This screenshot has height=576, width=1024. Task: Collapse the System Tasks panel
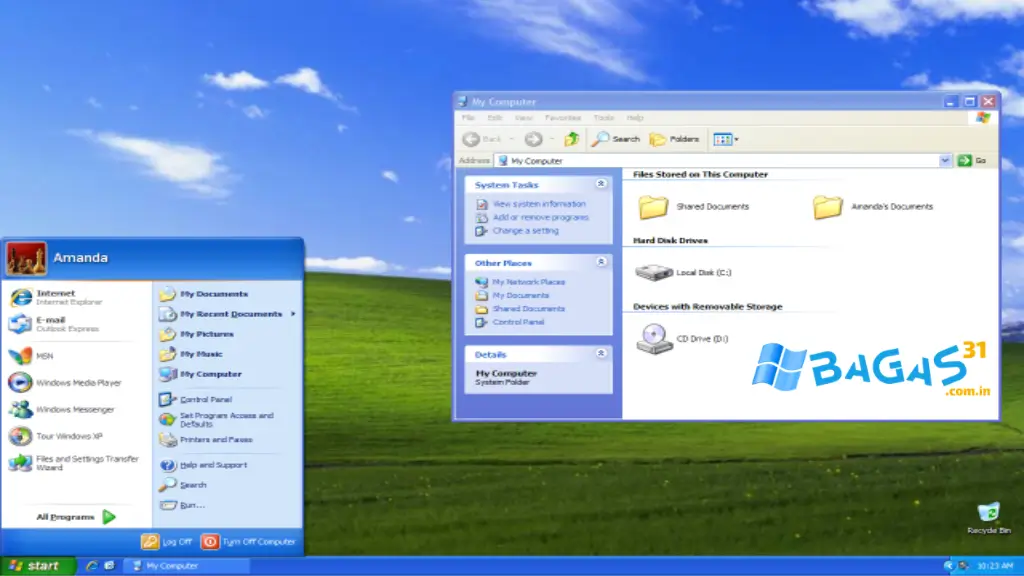[601, 184]
